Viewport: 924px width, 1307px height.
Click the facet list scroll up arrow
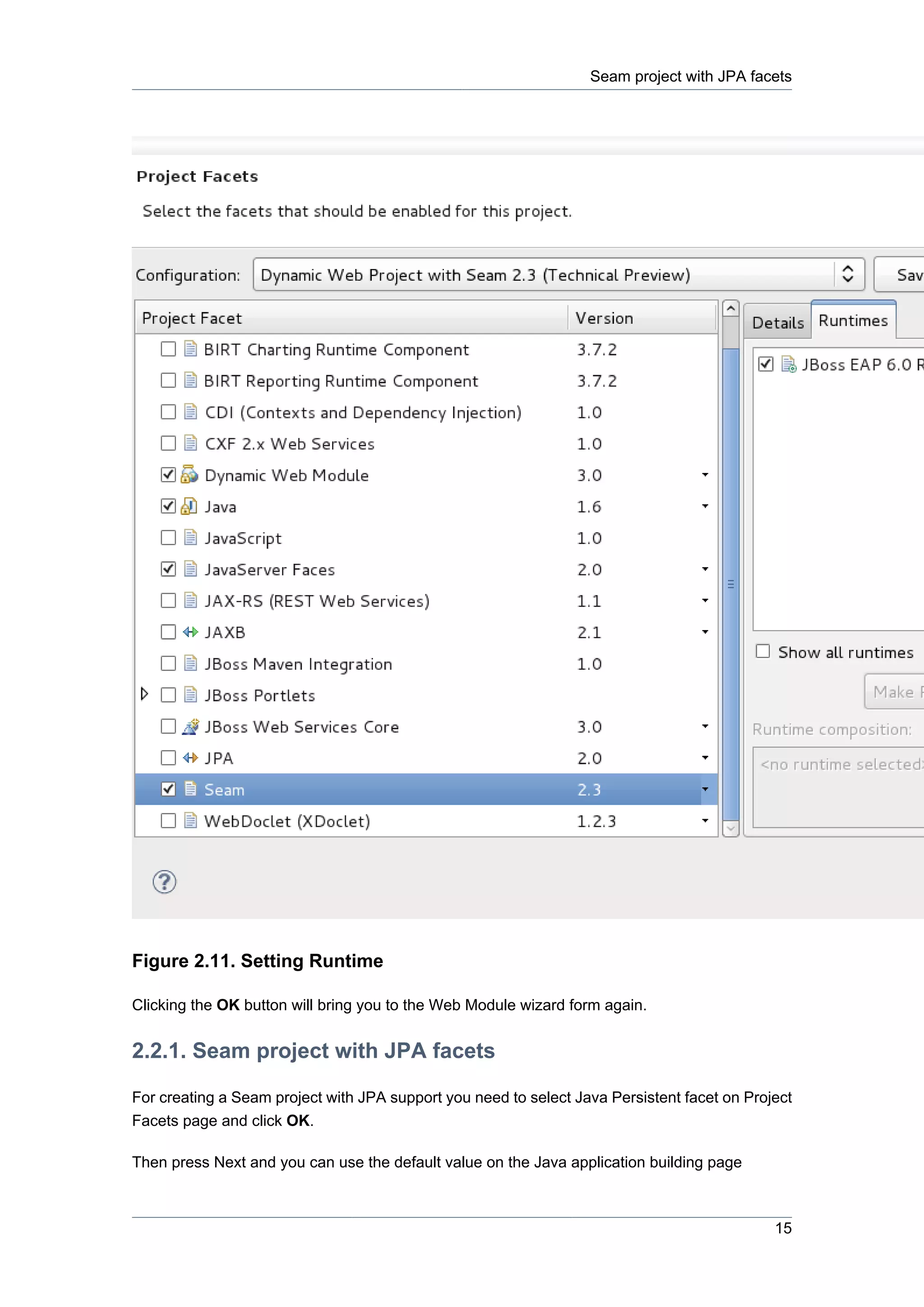(x=730, y=309)
